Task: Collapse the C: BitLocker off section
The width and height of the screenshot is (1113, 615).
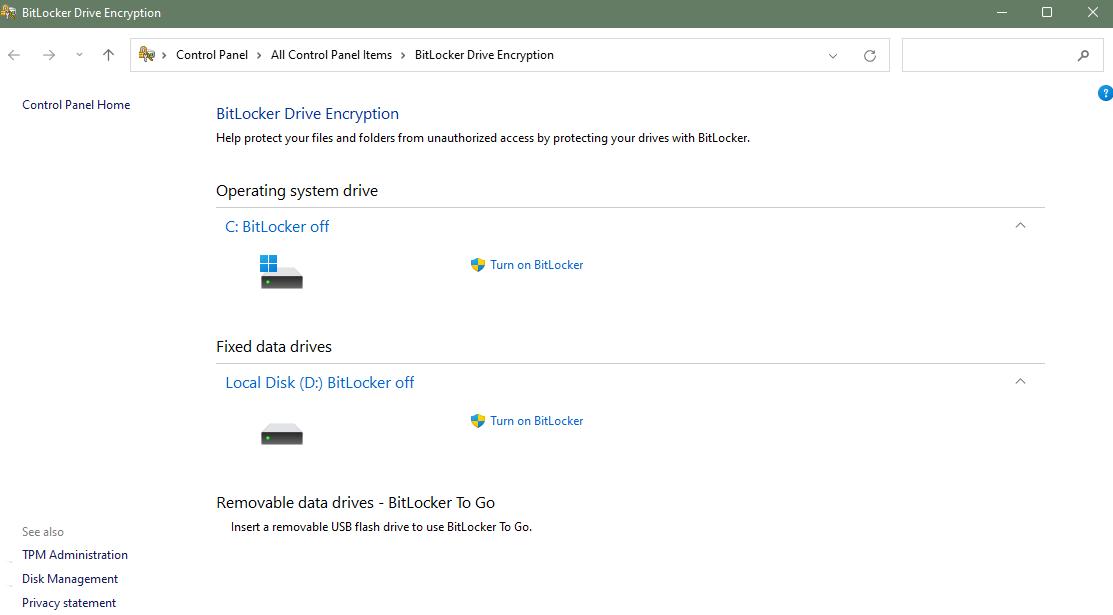Action: pyautogui.click(x=1020, y=226)
